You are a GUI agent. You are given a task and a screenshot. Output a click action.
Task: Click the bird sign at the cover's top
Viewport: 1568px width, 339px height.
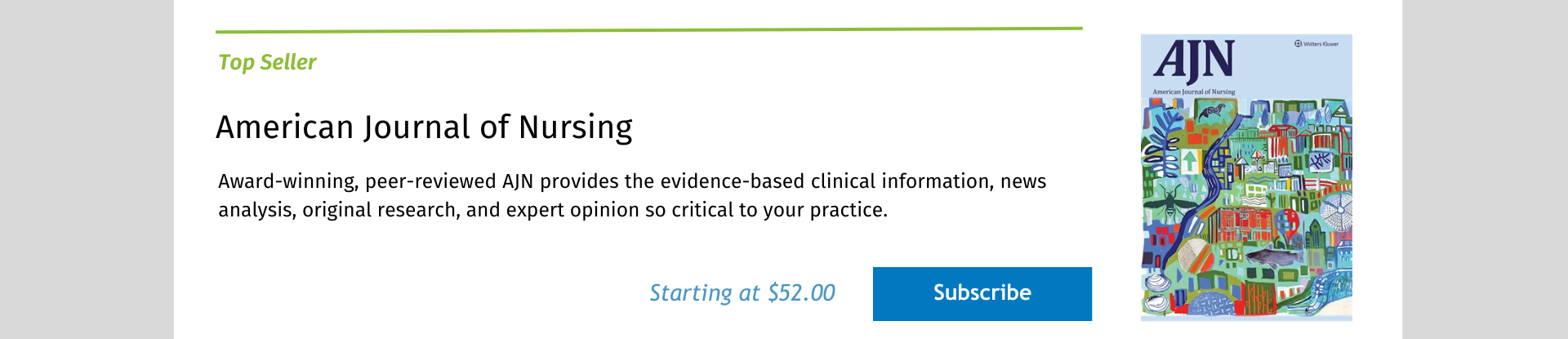point(1212,112)
